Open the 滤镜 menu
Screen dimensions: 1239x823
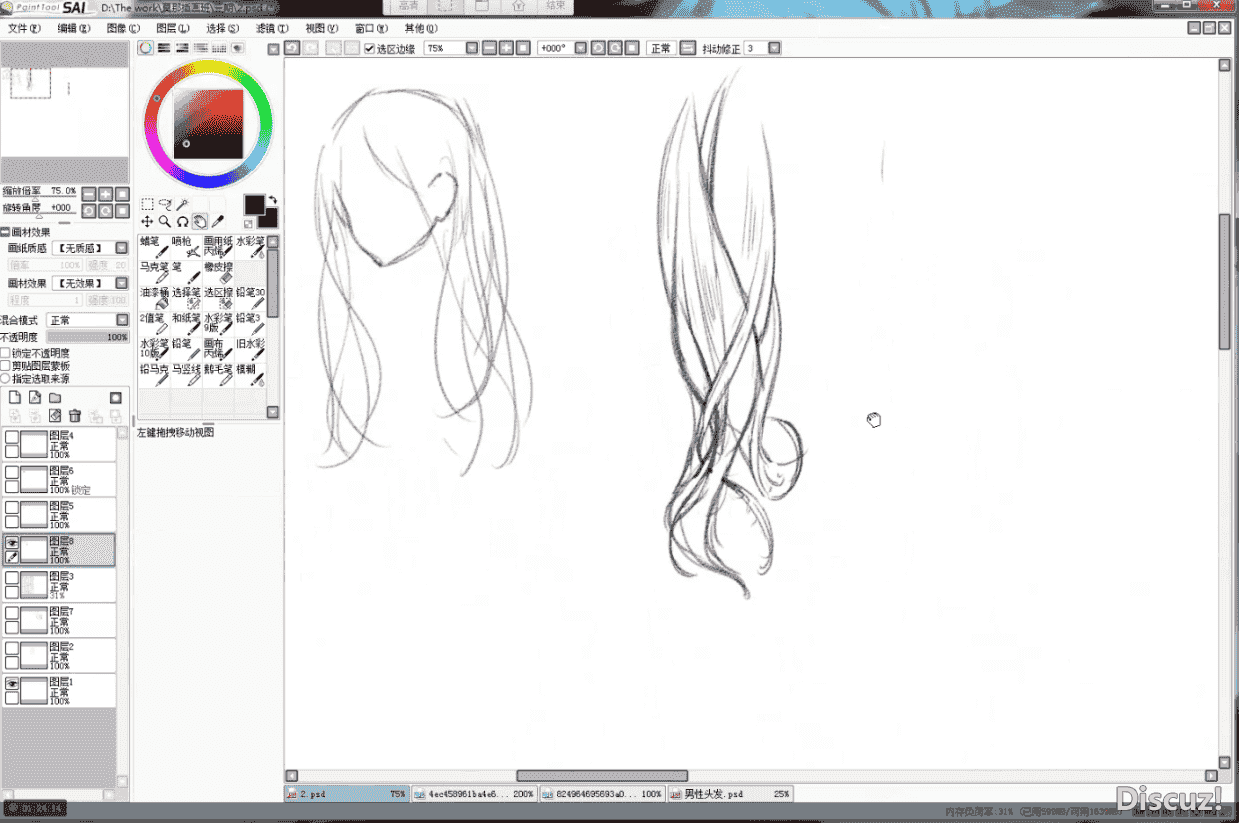(x=272, y=28)
